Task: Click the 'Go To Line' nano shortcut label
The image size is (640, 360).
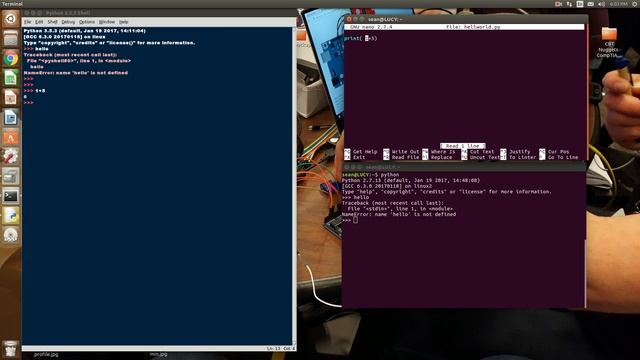Action: pyautogui.click(x=563, y=157)
